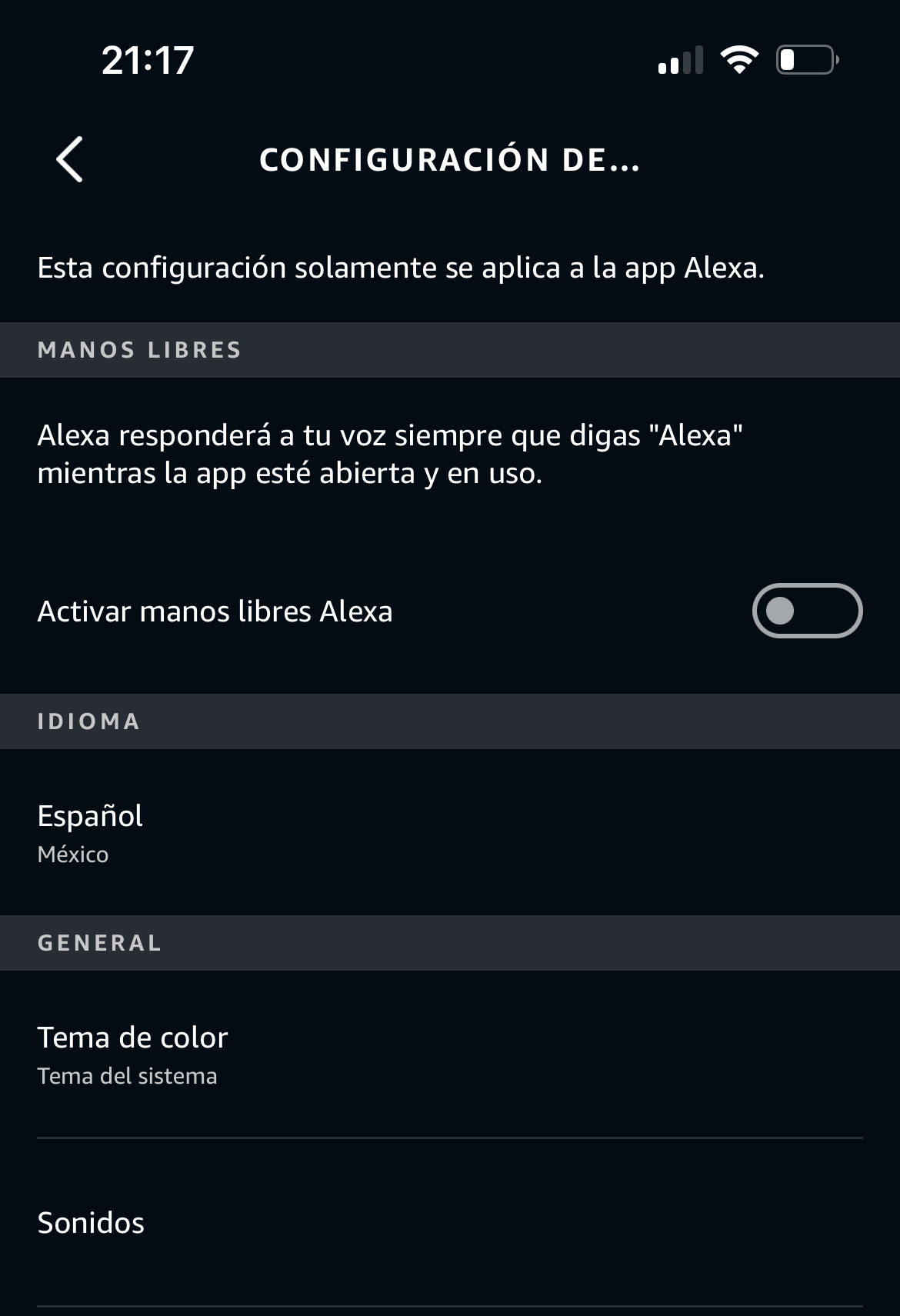Viewport: 900px width, 1316px height.
Task: Tap the México region subtitle
Action: click(73, 855)
